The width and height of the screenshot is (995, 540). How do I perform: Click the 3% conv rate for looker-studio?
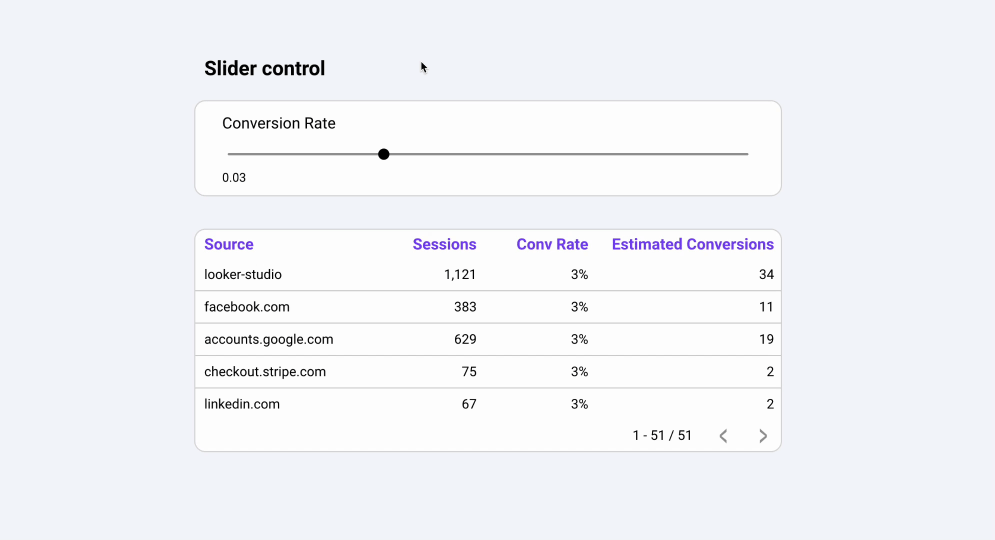(579, 275)
